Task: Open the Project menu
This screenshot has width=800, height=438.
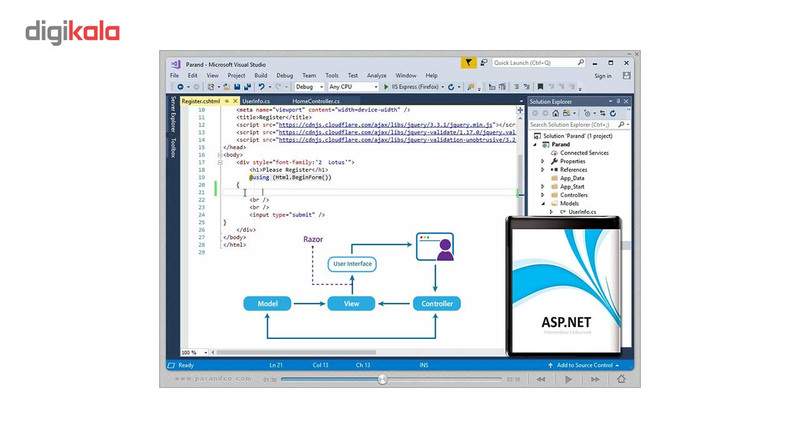Action: point(236,76)
